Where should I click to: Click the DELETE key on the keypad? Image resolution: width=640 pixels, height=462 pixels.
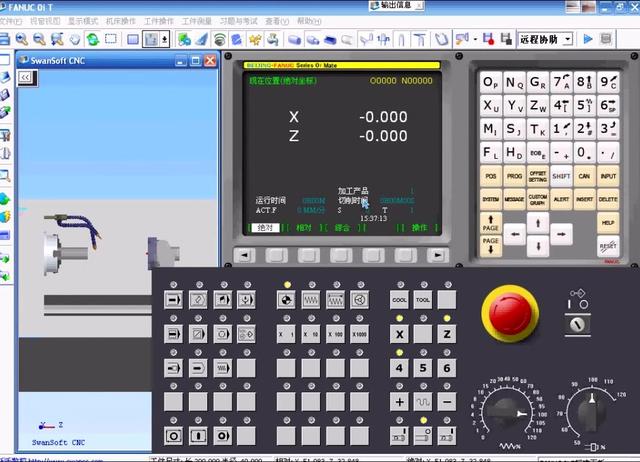click(x=608, y=199)
